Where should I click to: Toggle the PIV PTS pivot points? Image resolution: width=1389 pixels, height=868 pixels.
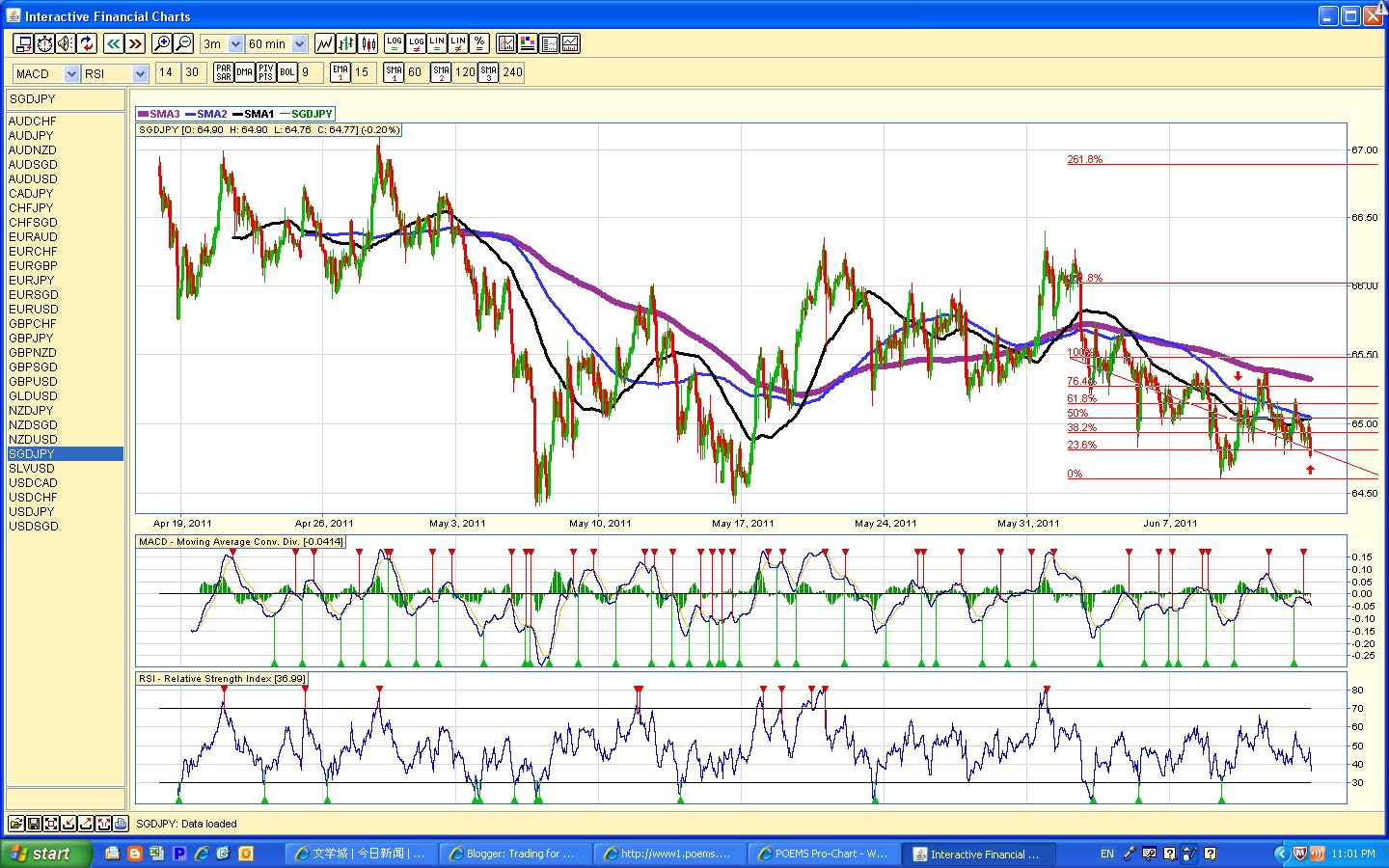(266, 72)
